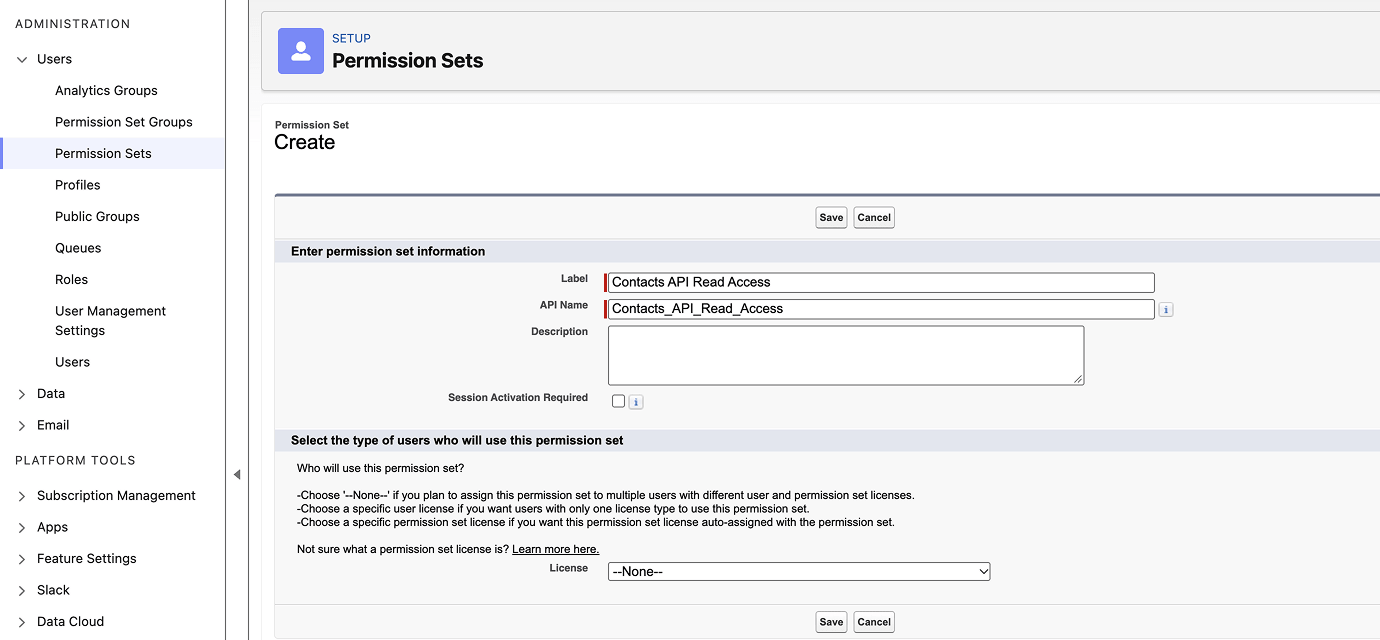This screenshot has width=1380, height=640.
Task: Click Subscription Management label in sidebar
Action: click(116, 496)
